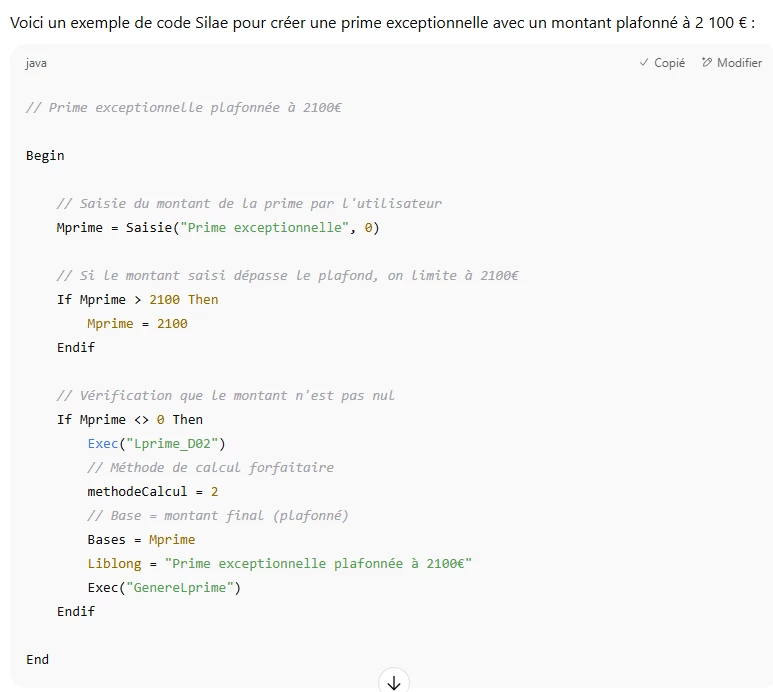Viewport: 773px width, 692px height.
Task: Click the methodeCalcul = 2 line
Action: click(x=152, y=491)
